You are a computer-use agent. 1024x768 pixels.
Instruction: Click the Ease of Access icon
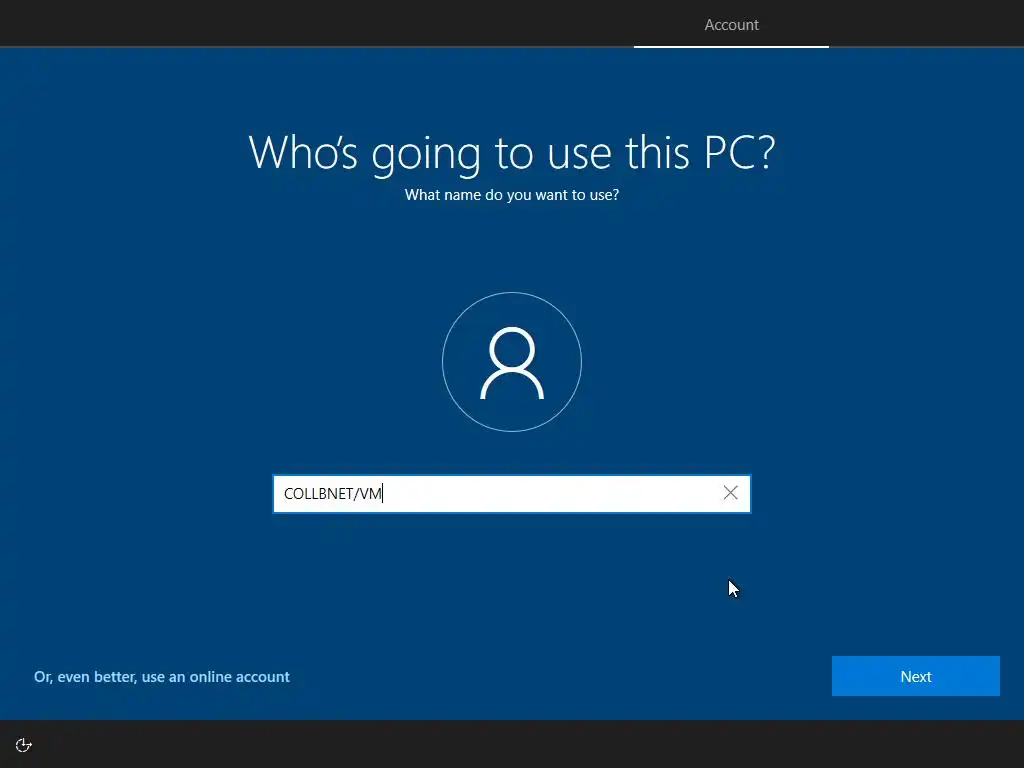(24, 745)
